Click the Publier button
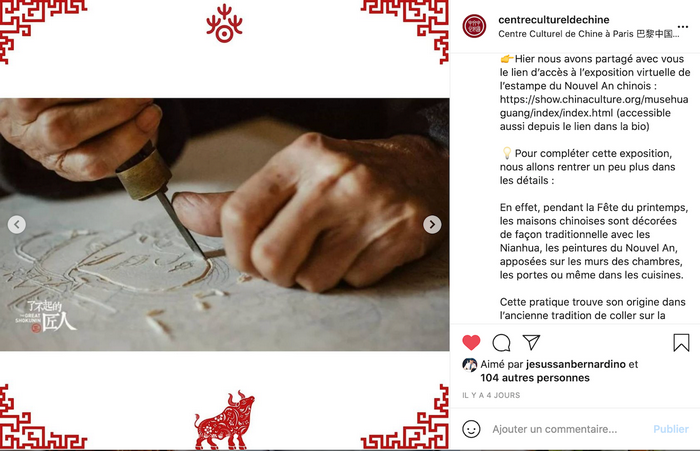Image resolution: width=700 pixels, height=451 pixels. pyautogui.click(x=671, y=429)
